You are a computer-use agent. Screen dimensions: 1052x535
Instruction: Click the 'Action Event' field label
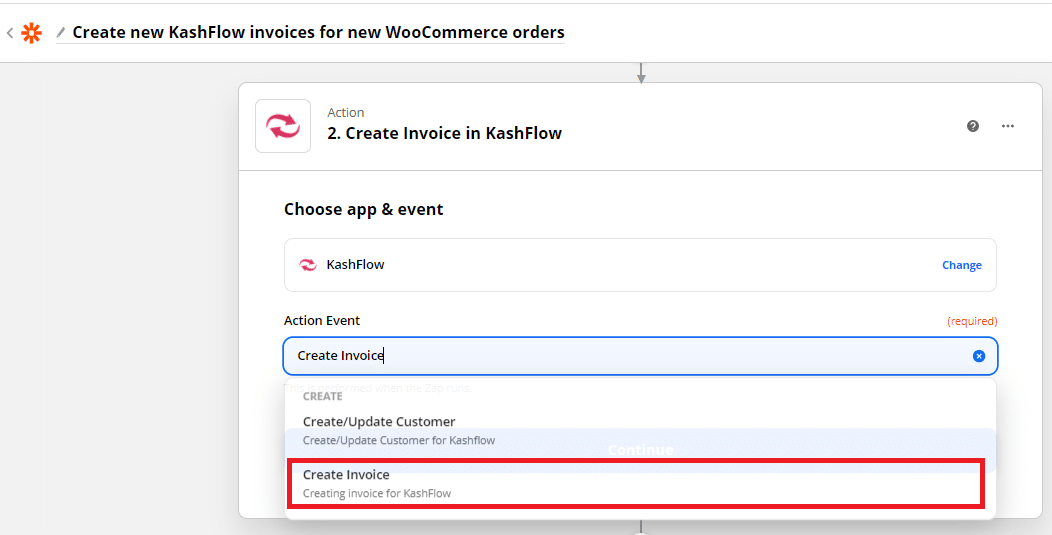coord(322,321)
